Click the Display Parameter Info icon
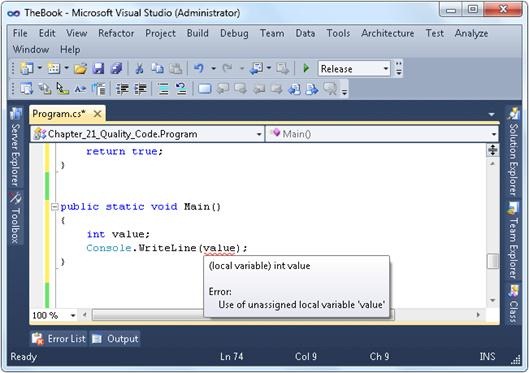Screen dimensions: 529x373 point(45,89)
